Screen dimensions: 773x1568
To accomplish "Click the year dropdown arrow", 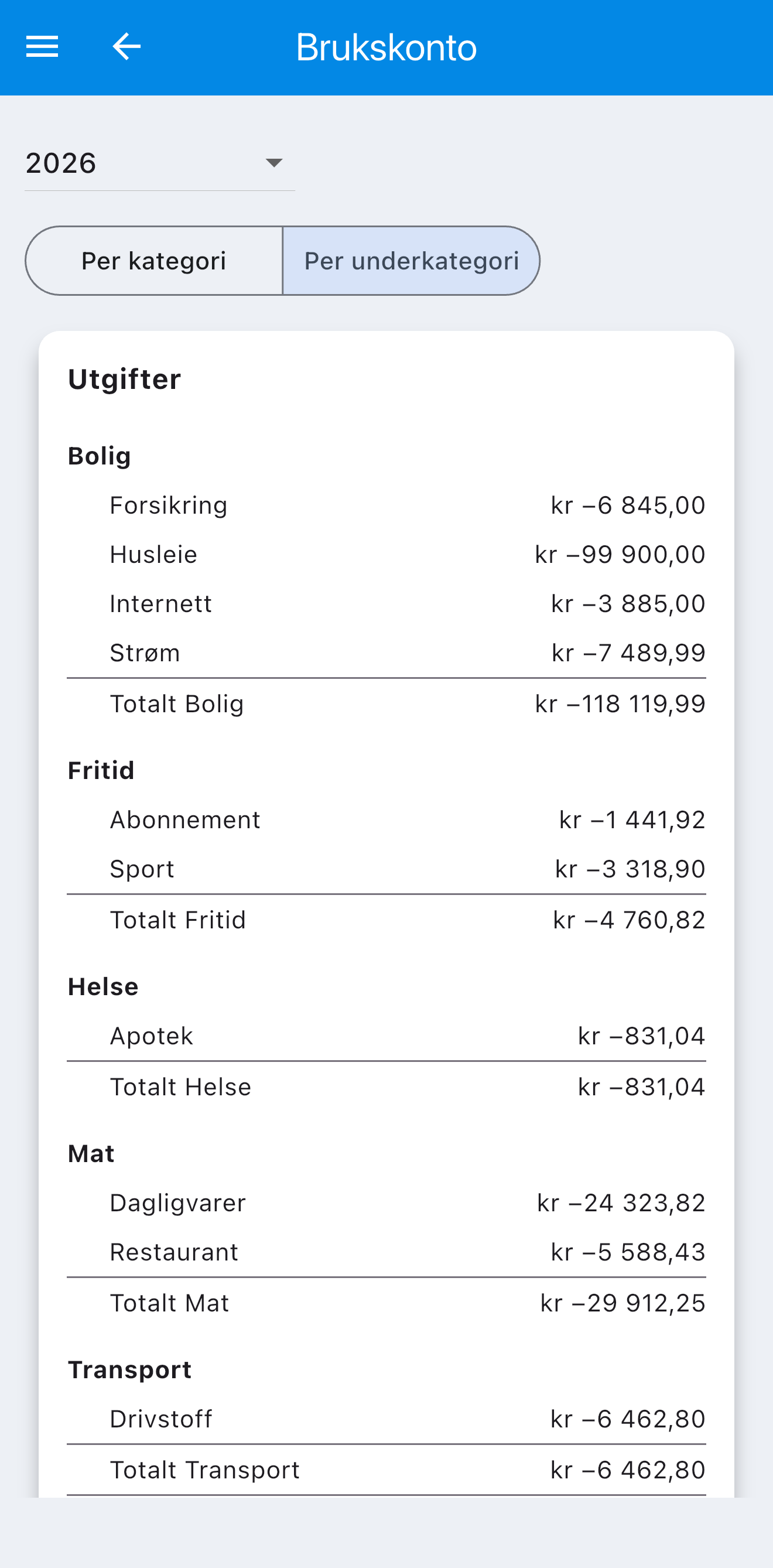I will [274, 162].
